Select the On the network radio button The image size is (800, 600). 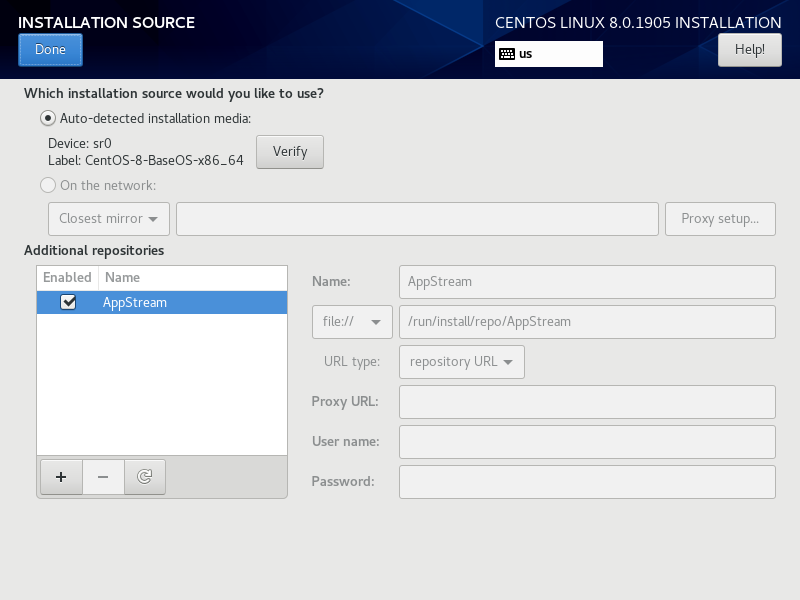[48, 185]
